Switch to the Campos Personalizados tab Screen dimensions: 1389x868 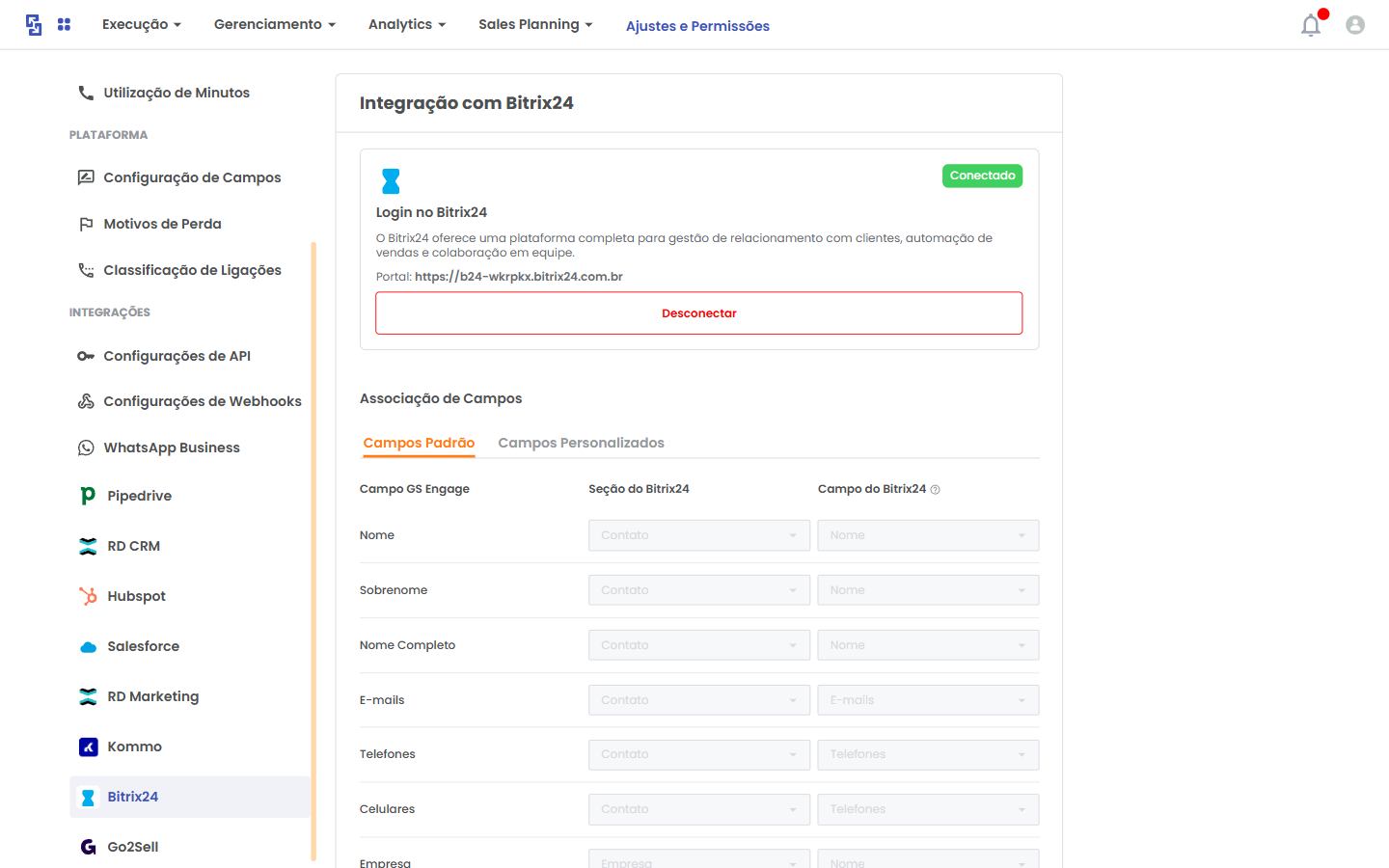581,443
